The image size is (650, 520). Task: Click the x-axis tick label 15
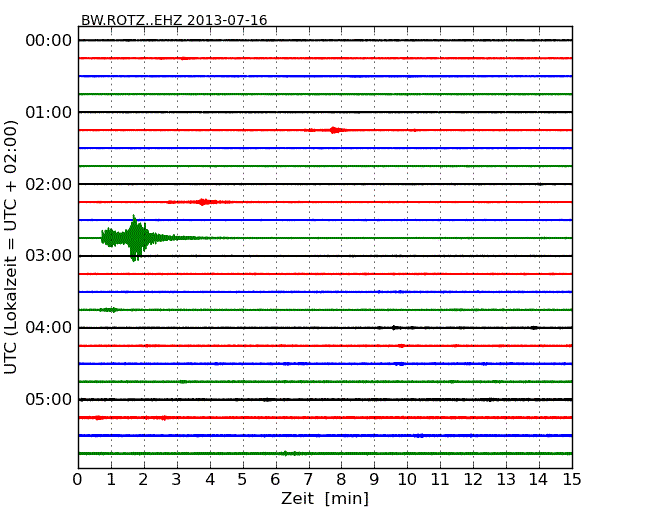[572, 480]
